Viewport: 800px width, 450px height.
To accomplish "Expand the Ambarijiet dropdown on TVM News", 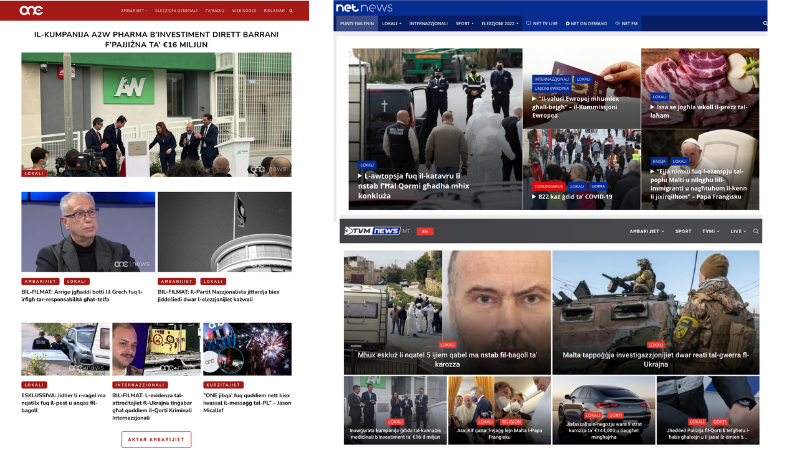I will point(647,231).
